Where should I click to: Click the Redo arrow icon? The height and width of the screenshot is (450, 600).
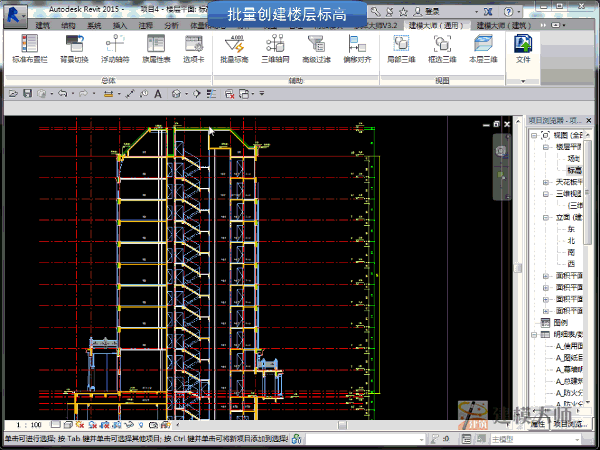pos(83,93)
